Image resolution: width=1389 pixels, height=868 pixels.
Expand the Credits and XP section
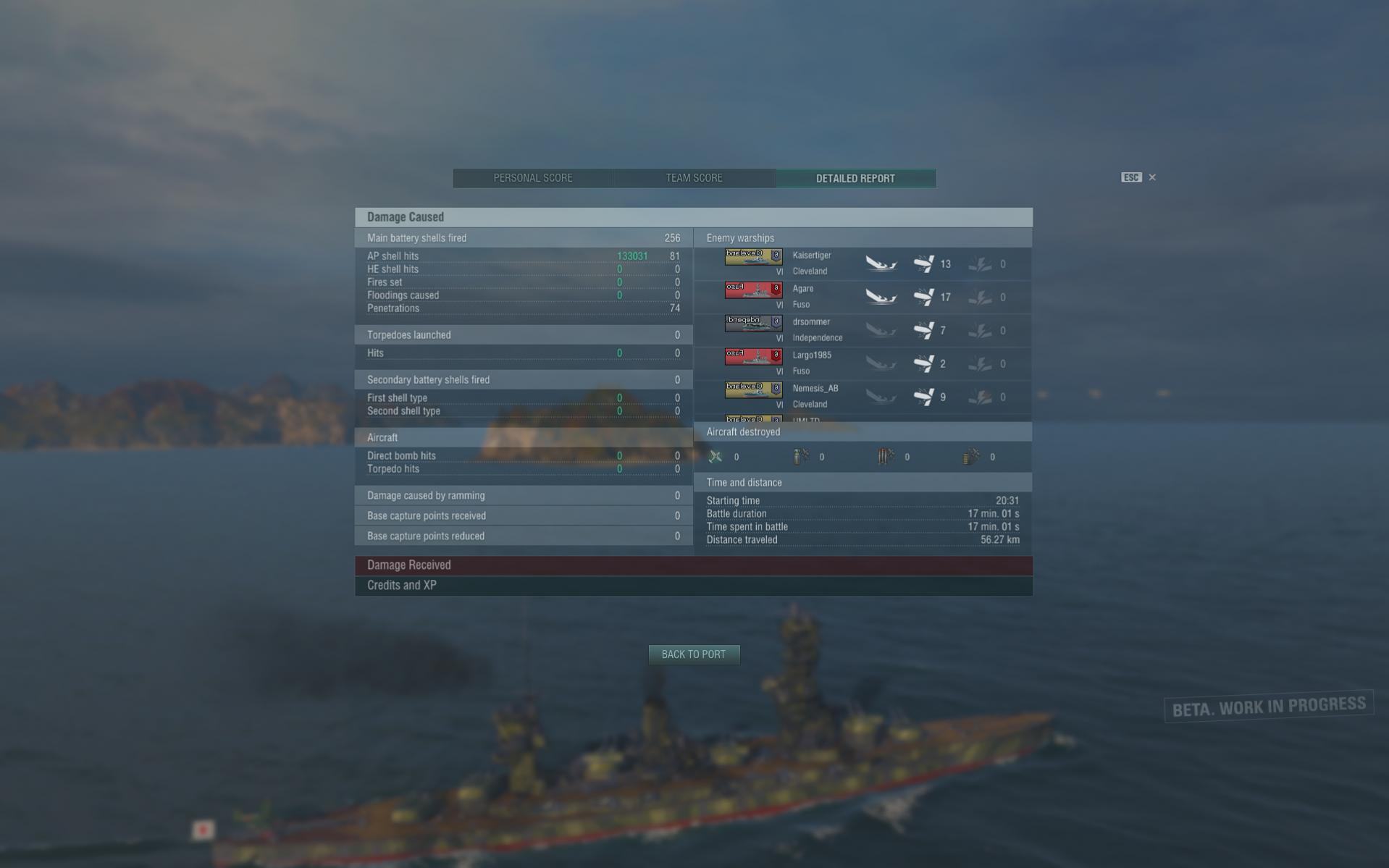pos(694,586)
